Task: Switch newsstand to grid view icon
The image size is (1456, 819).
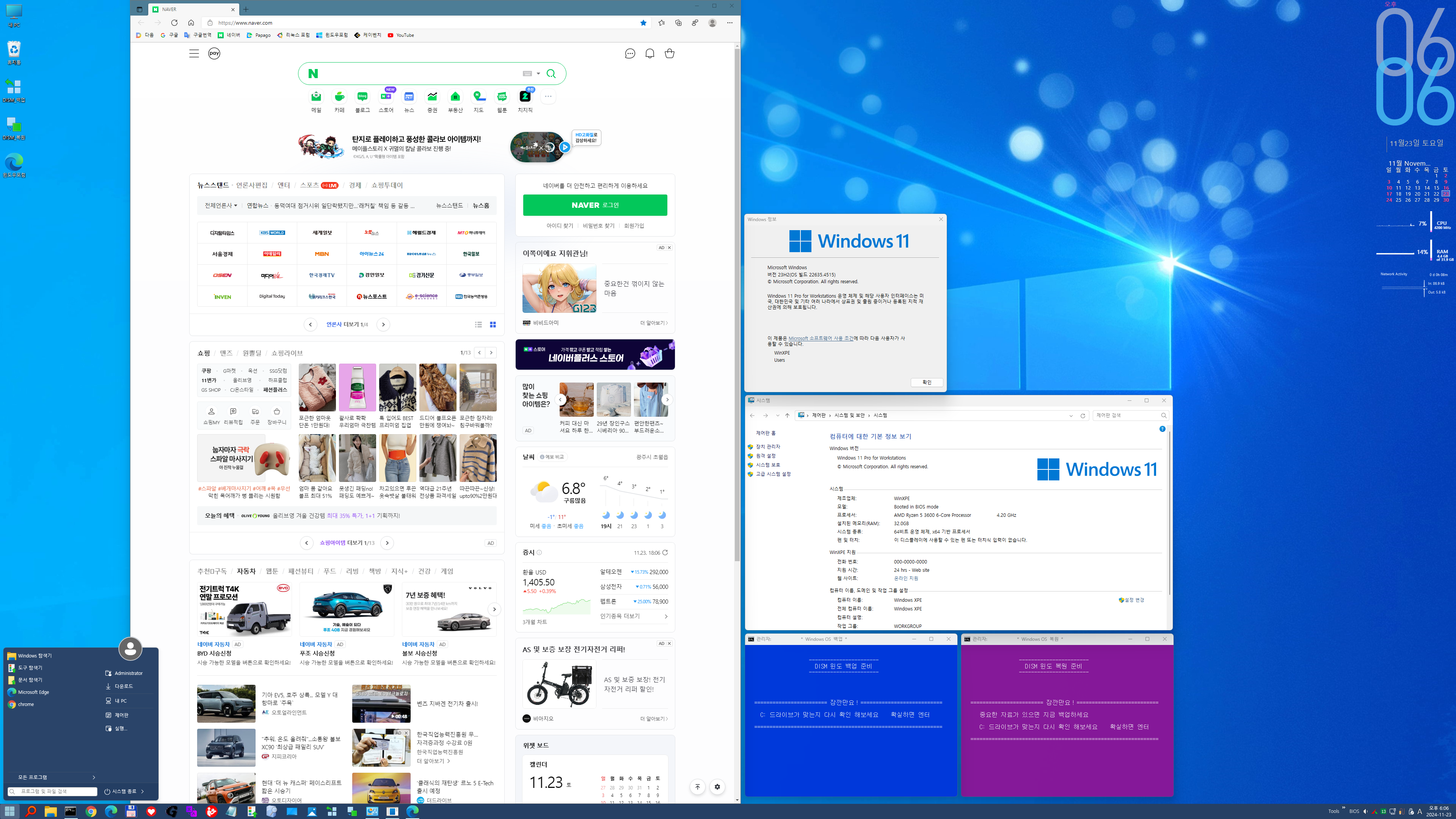Action: 493,325
